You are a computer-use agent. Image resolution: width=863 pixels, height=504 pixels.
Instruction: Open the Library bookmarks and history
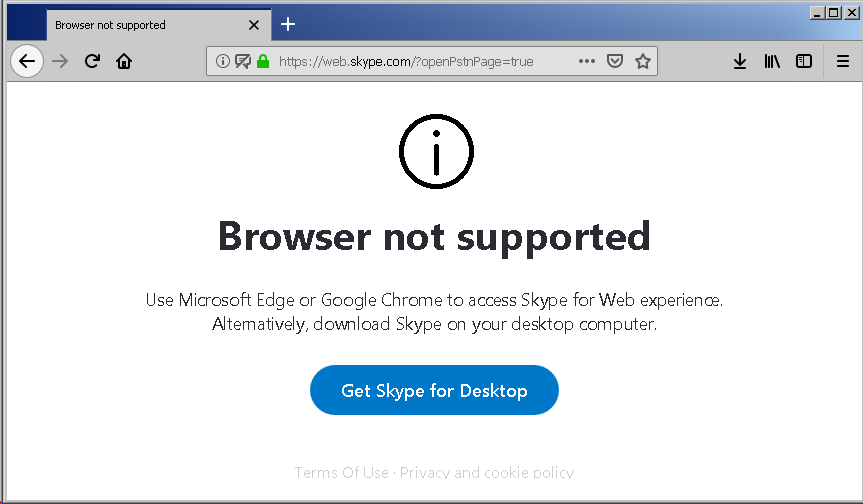pyautogui.click(x=772, y=61)
